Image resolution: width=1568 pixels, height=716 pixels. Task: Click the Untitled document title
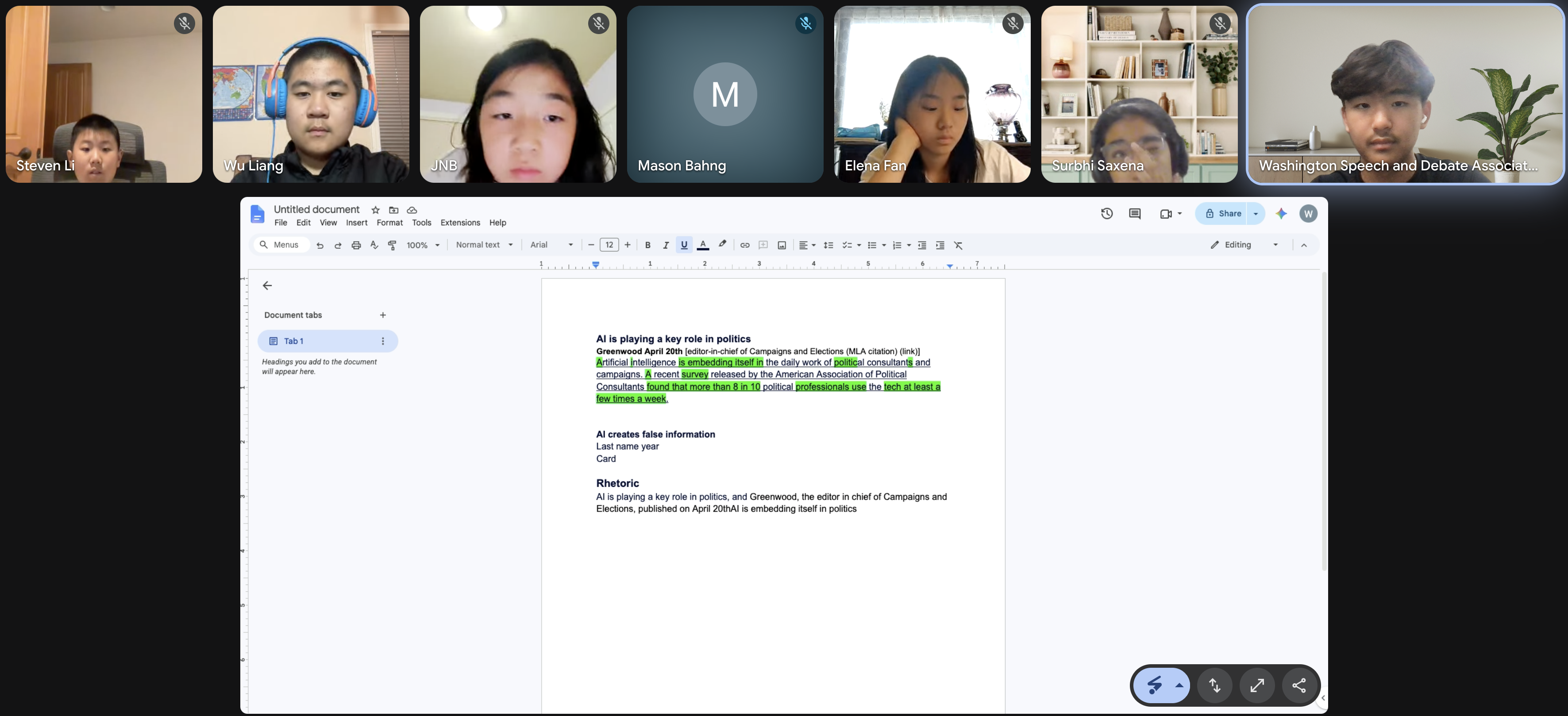tap(316, 209)
